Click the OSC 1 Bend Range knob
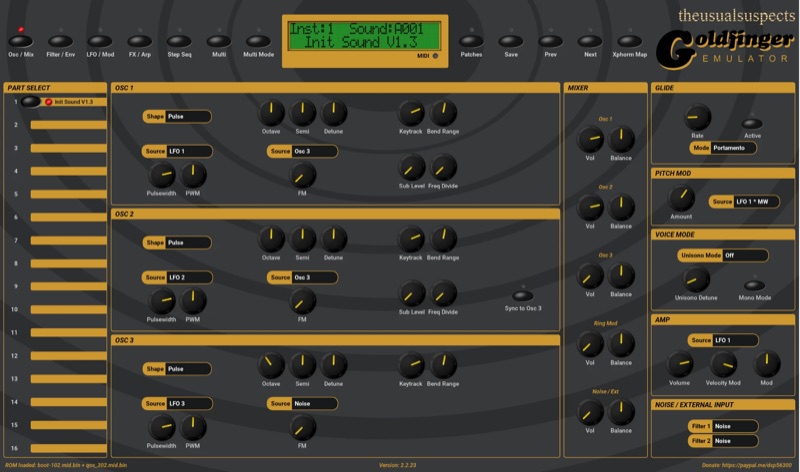The width and height of the screenshot is (800, 472). pos(443,113)
